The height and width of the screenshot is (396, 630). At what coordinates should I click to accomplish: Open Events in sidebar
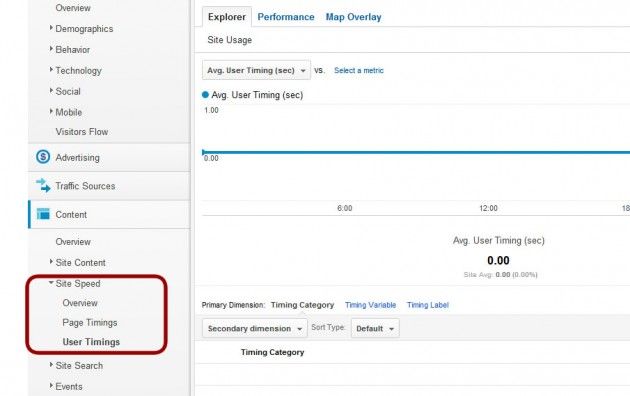69,386
